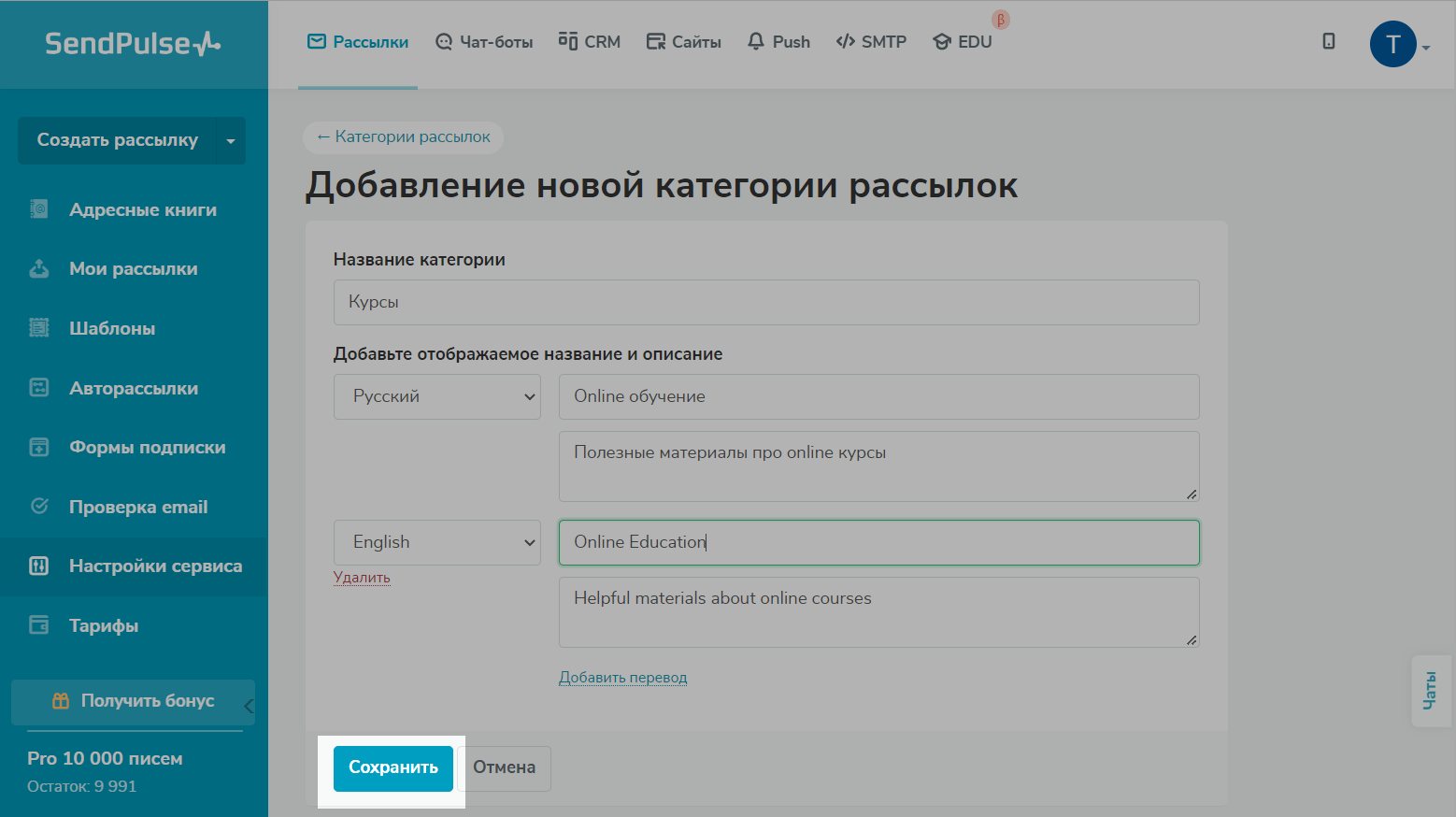Open Email verification in the sidebar

[x=137, y=508]
